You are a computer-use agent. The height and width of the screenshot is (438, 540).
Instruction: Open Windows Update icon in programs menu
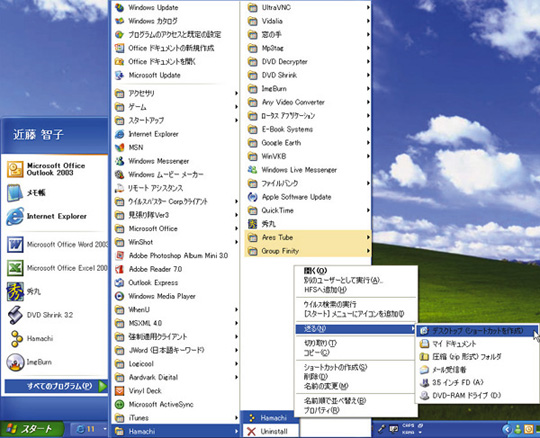(x=120, y=8)
